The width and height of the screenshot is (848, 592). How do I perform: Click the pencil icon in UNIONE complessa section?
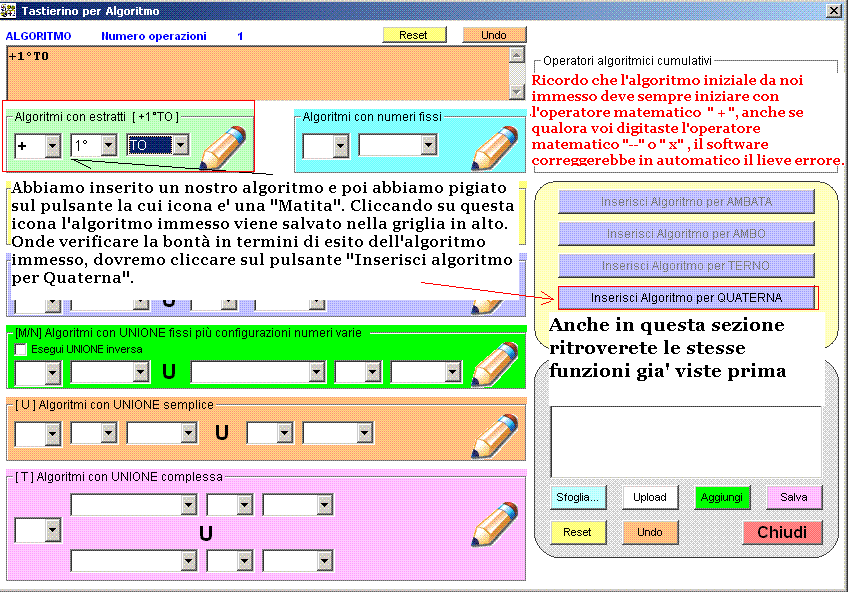[495, 523]
